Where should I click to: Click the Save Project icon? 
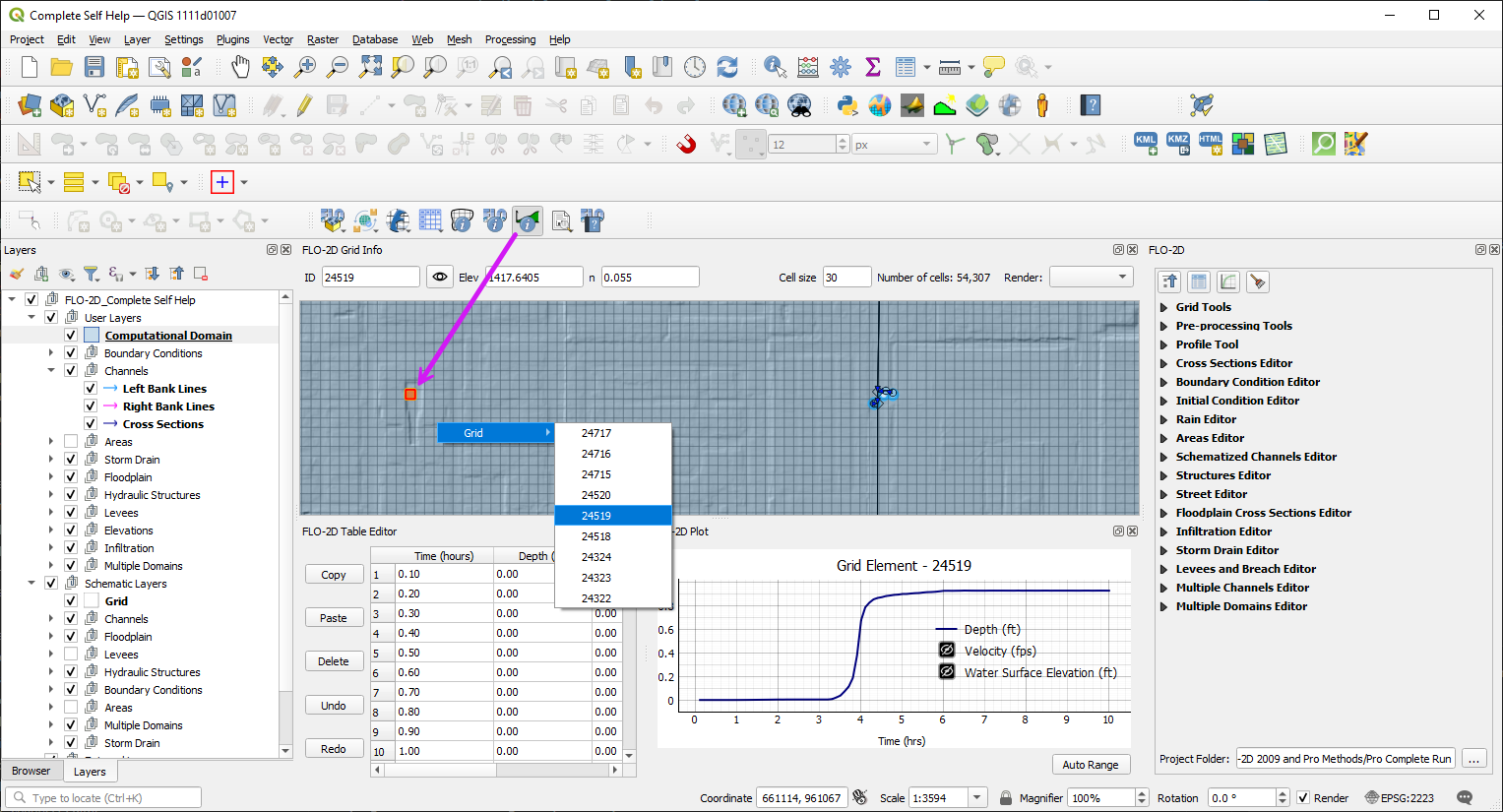(94, 67)
